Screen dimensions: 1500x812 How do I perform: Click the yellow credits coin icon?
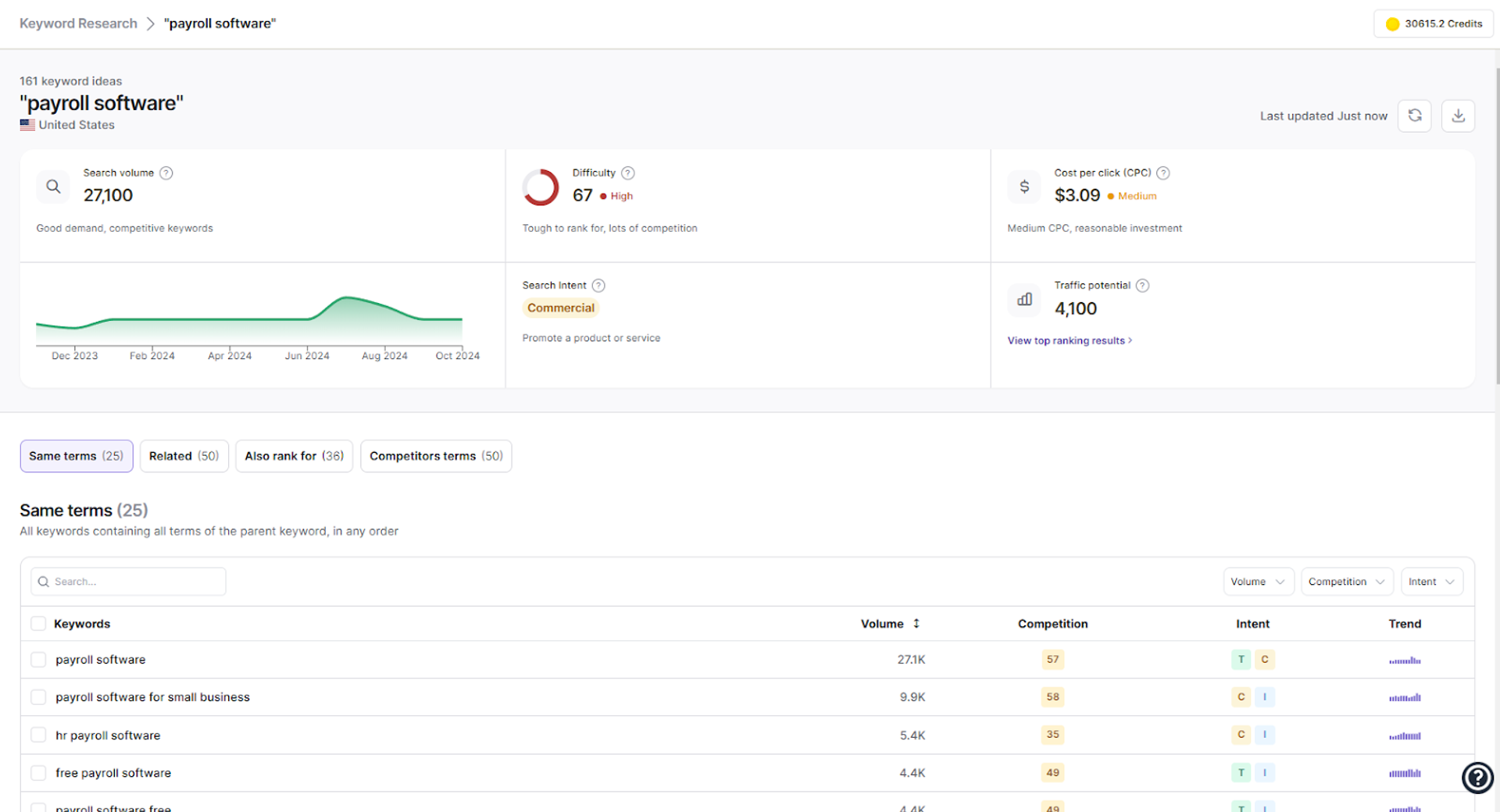point(1392,24)
